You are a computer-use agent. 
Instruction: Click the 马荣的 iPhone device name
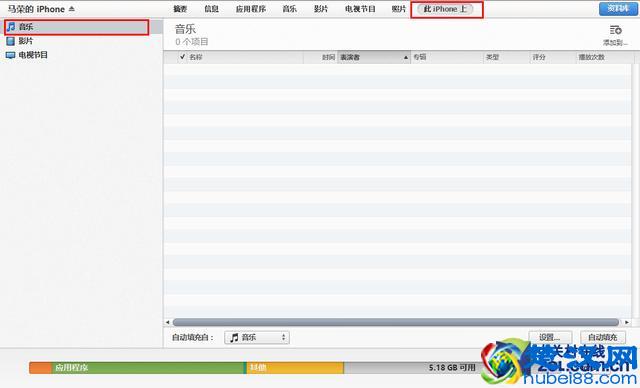(x=36, y=9)
